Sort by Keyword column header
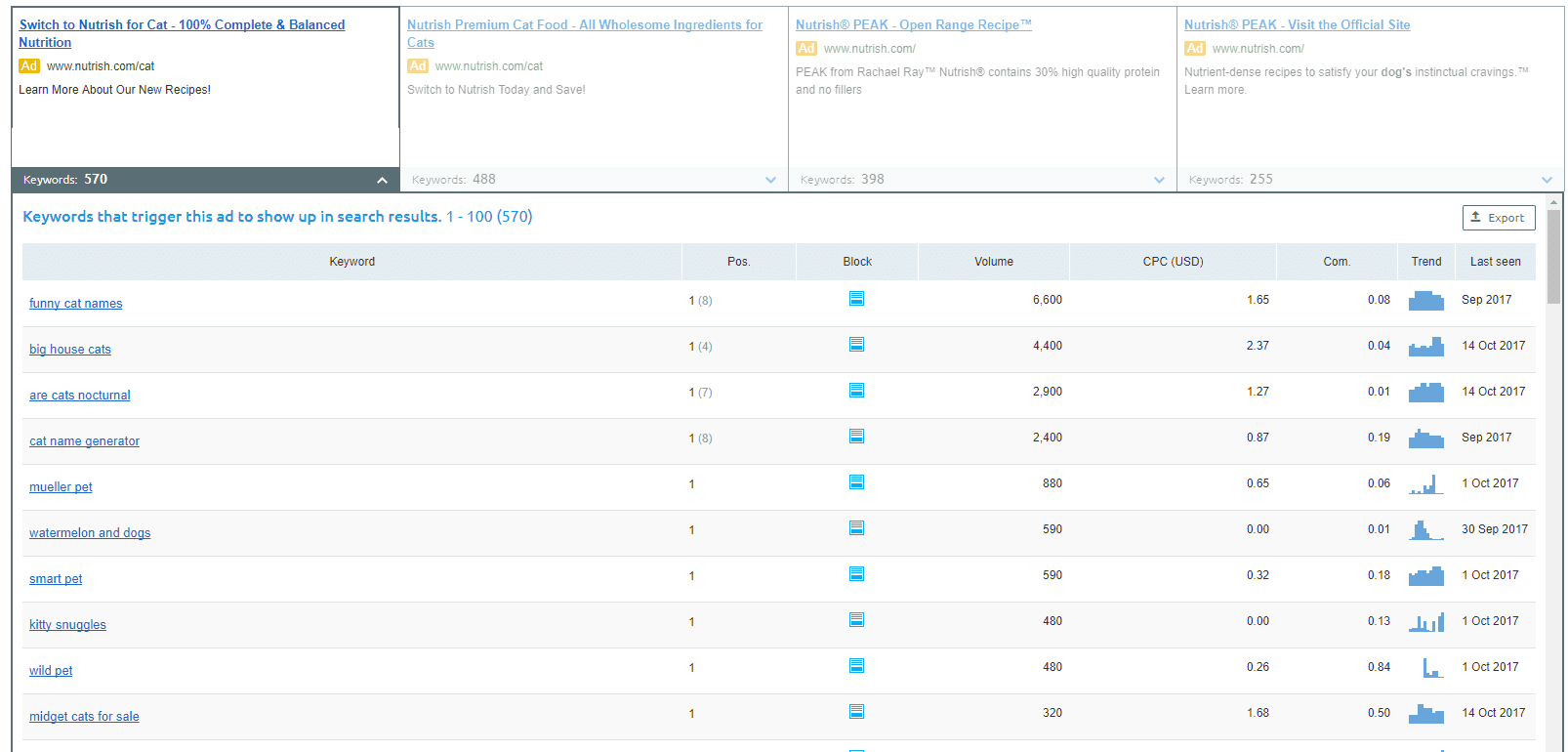Image resolution: width=1568 pixels, height=752 pixels. tap(351, 262)
